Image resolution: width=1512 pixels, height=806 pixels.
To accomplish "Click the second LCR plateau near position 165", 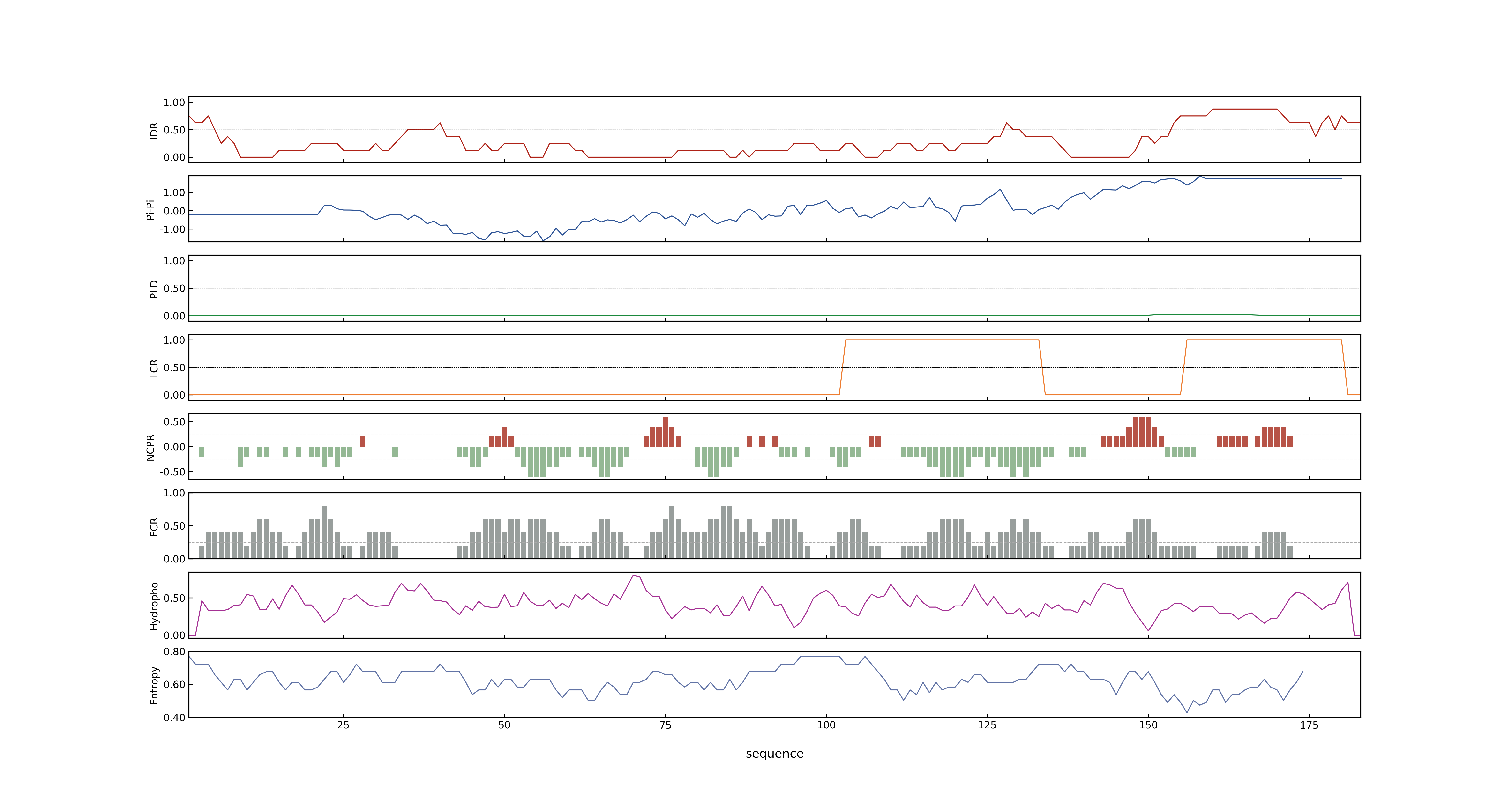I will coord(1264,340).
